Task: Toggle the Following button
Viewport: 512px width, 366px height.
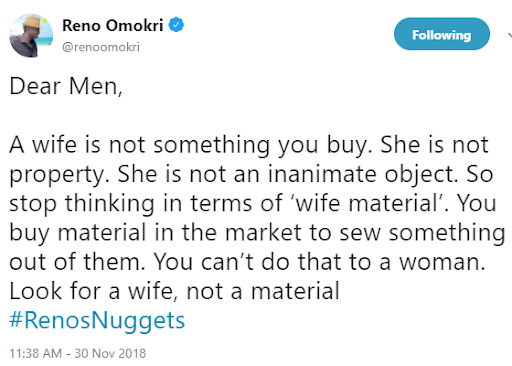Action: pyautogui.click(x=442, y=34)
